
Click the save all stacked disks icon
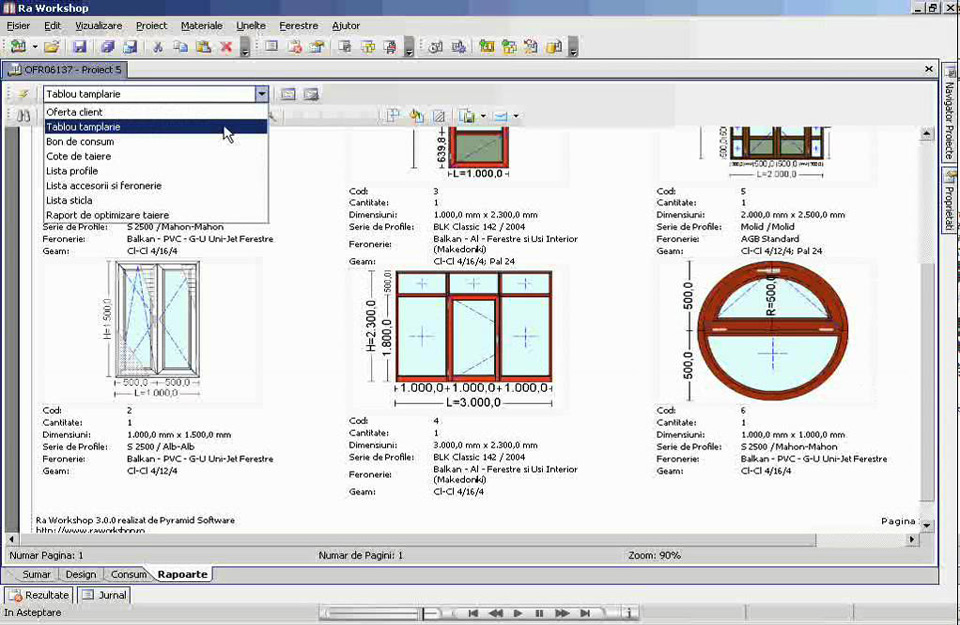coord(107,47)
